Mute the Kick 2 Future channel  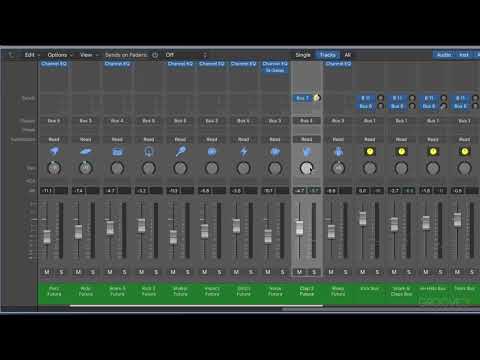pos(142,272)
